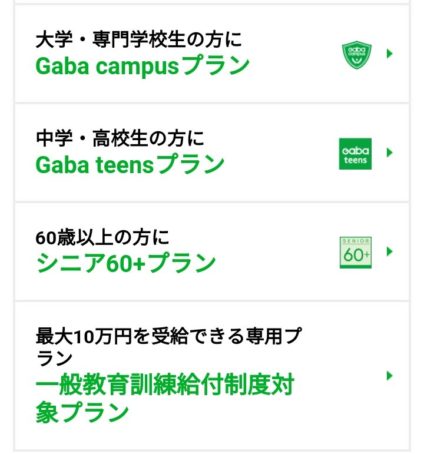Click the Gaba teens square logo icon
Viewport: 424px width, 454px height.
pos(355,154)
